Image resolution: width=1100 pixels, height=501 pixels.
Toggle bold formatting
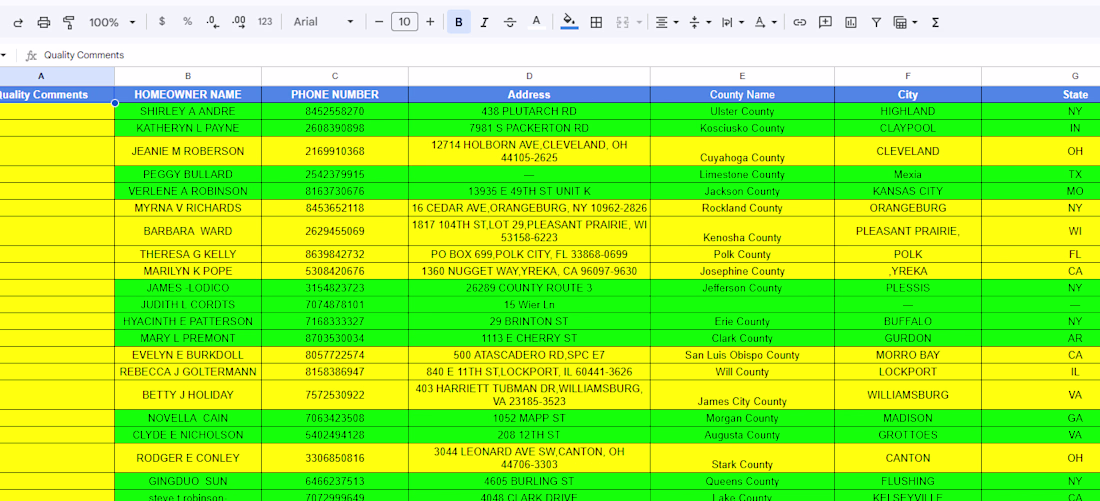(x=459, y=22)
